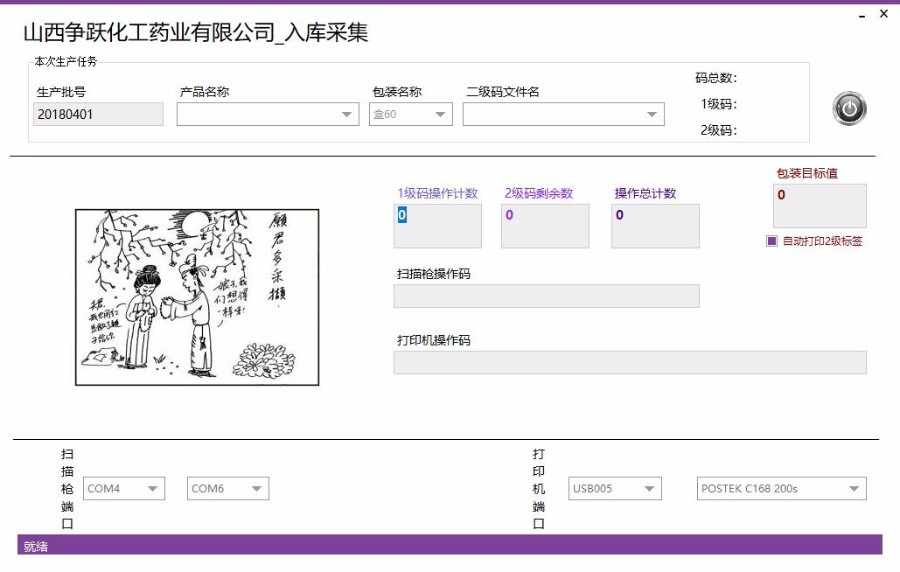This screenshot has width=900, height=572.
Task: Toggle the 自动打印2级标签 checkbox
Action: coord(771,241)
